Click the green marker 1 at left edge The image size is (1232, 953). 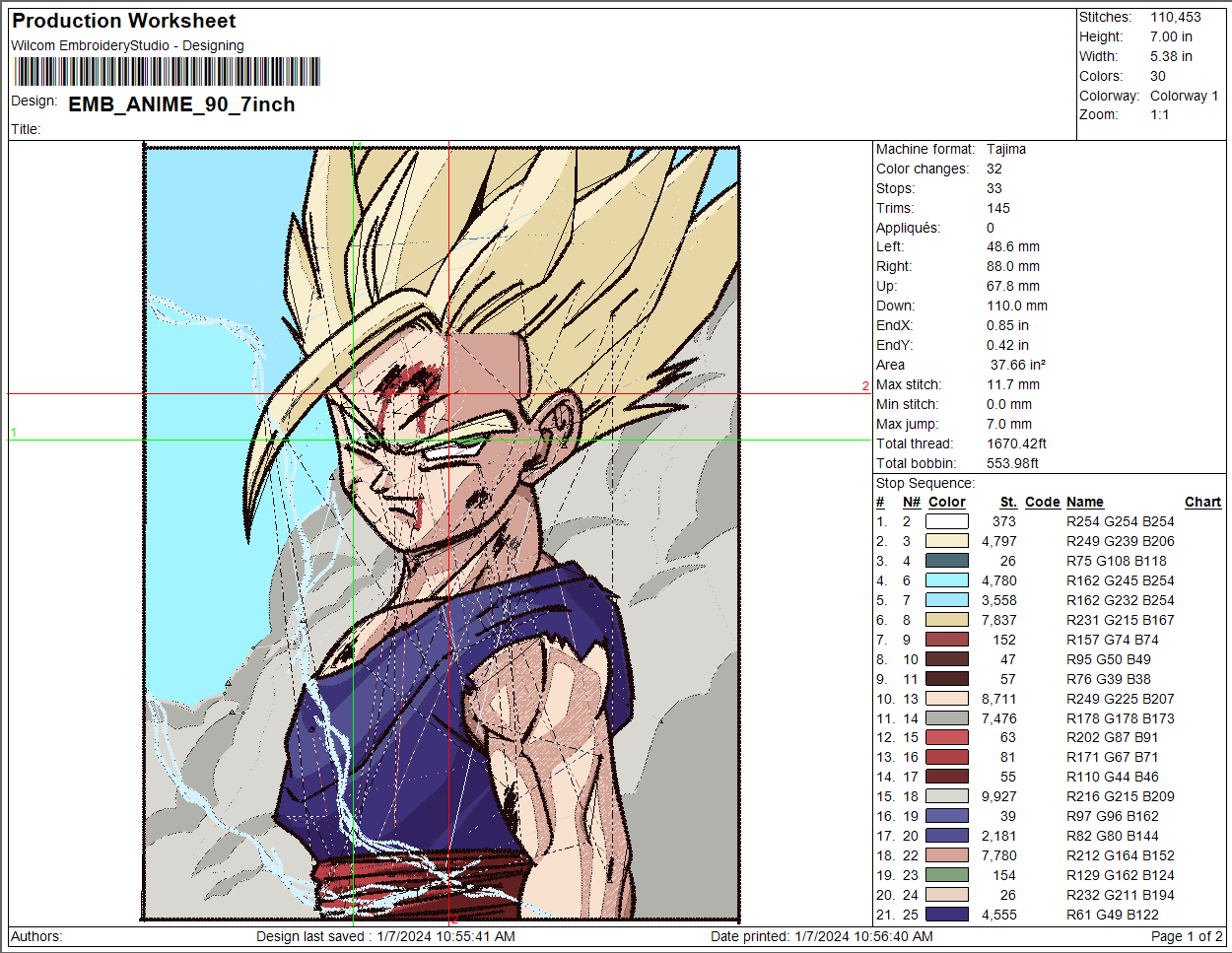(x=14, y=433)
